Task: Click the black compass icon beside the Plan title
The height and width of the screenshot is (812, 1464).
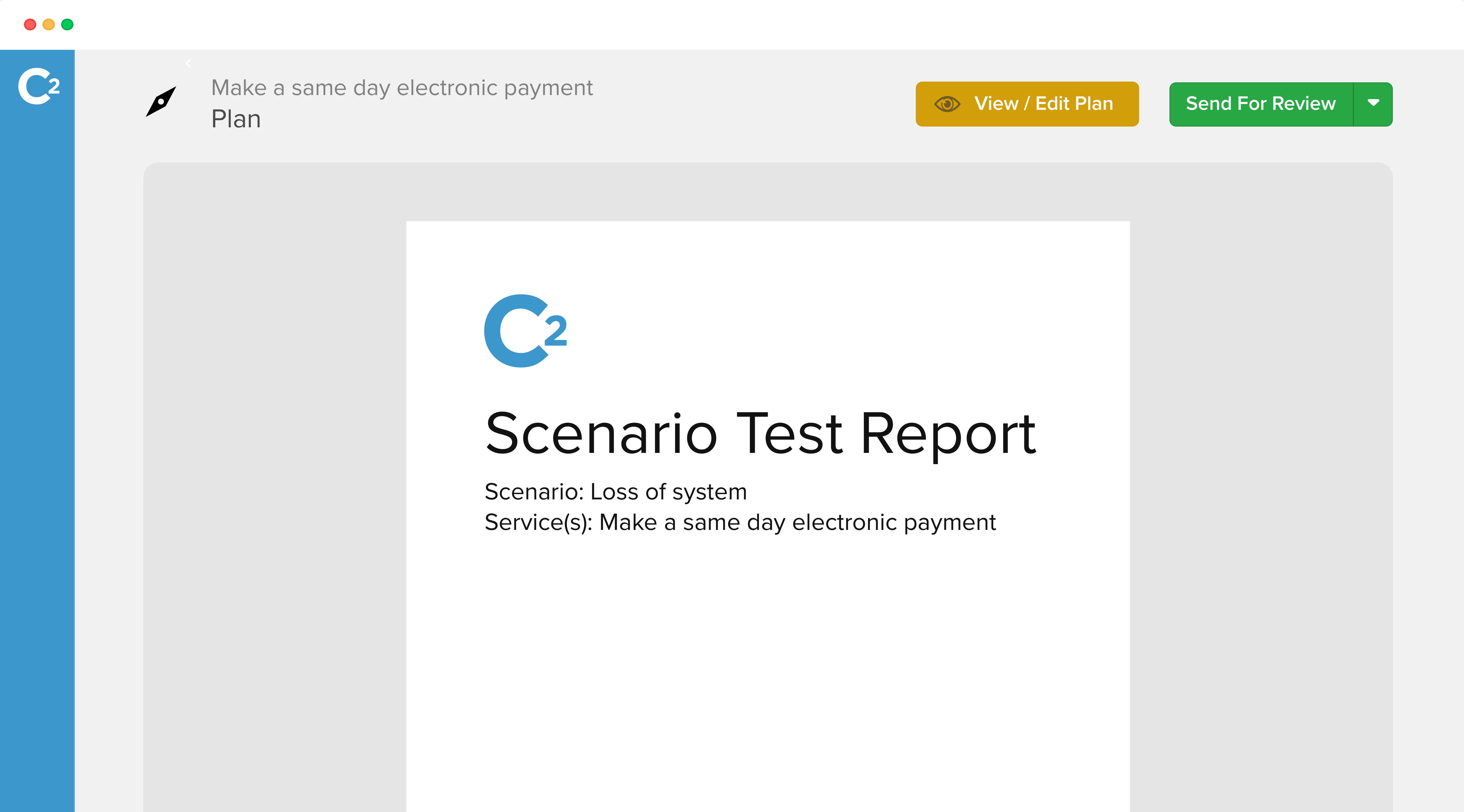Action: pos(161,102)
